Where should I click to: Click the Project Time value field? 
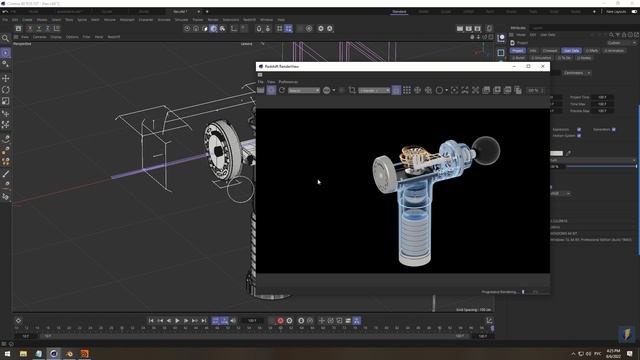[x=602, y=97]
